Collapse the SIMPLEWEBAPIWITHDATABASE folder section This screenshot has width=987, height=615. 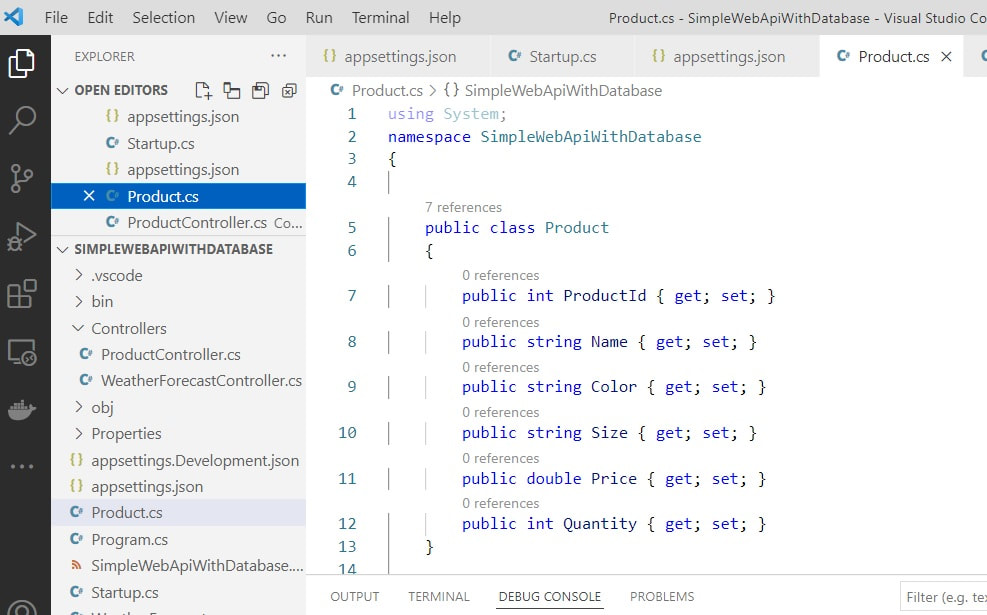pos(62,249)
